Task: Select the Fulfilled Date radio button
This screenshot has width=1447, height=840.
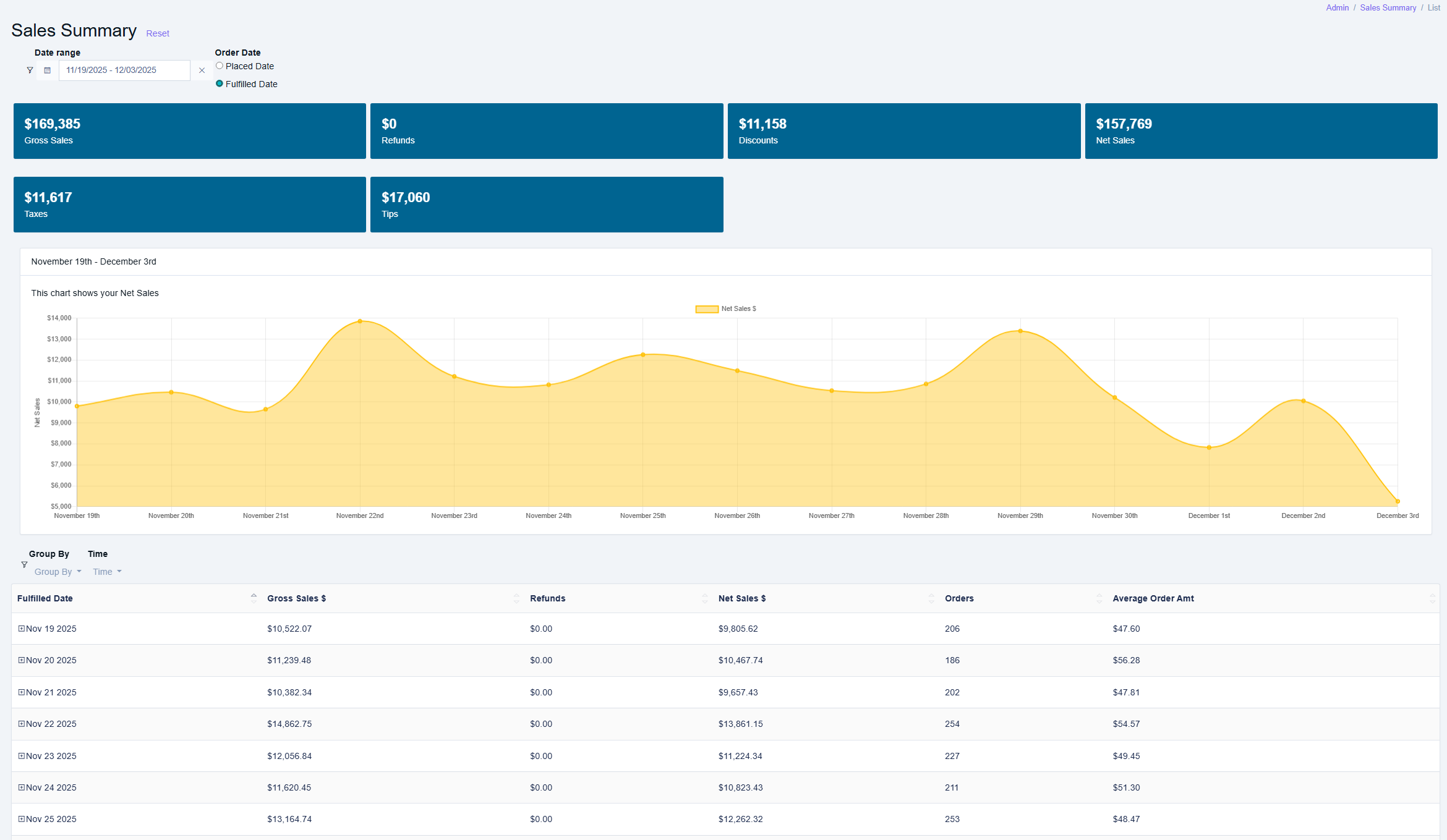Action: [220, 84]
